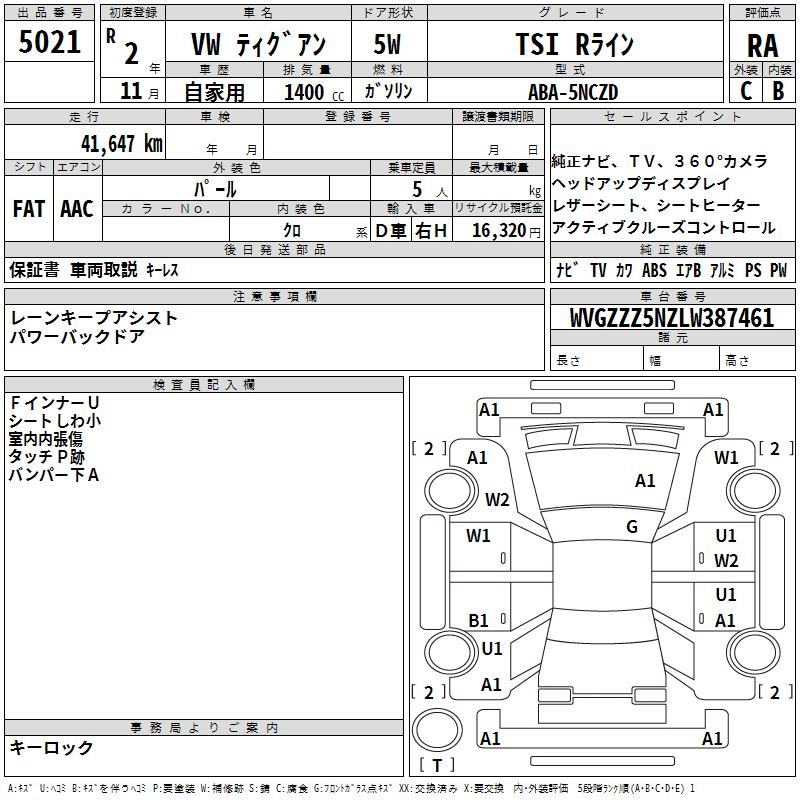This screenshot has width=800, height=800.
Task: Click the 高さ dimension field
Action: click(758, 360)
